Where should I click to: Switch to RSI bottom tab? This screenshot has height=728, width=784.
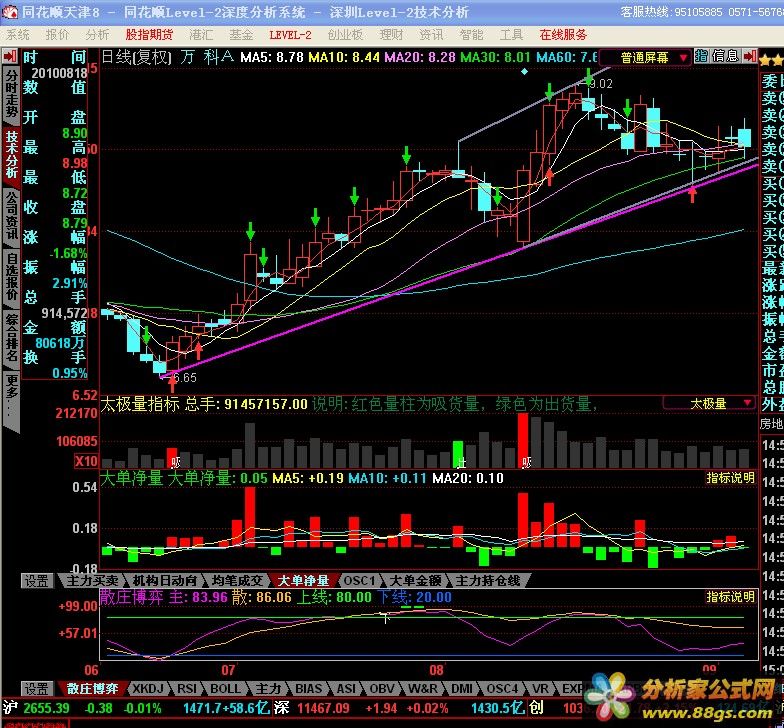(x=186, y=688)
